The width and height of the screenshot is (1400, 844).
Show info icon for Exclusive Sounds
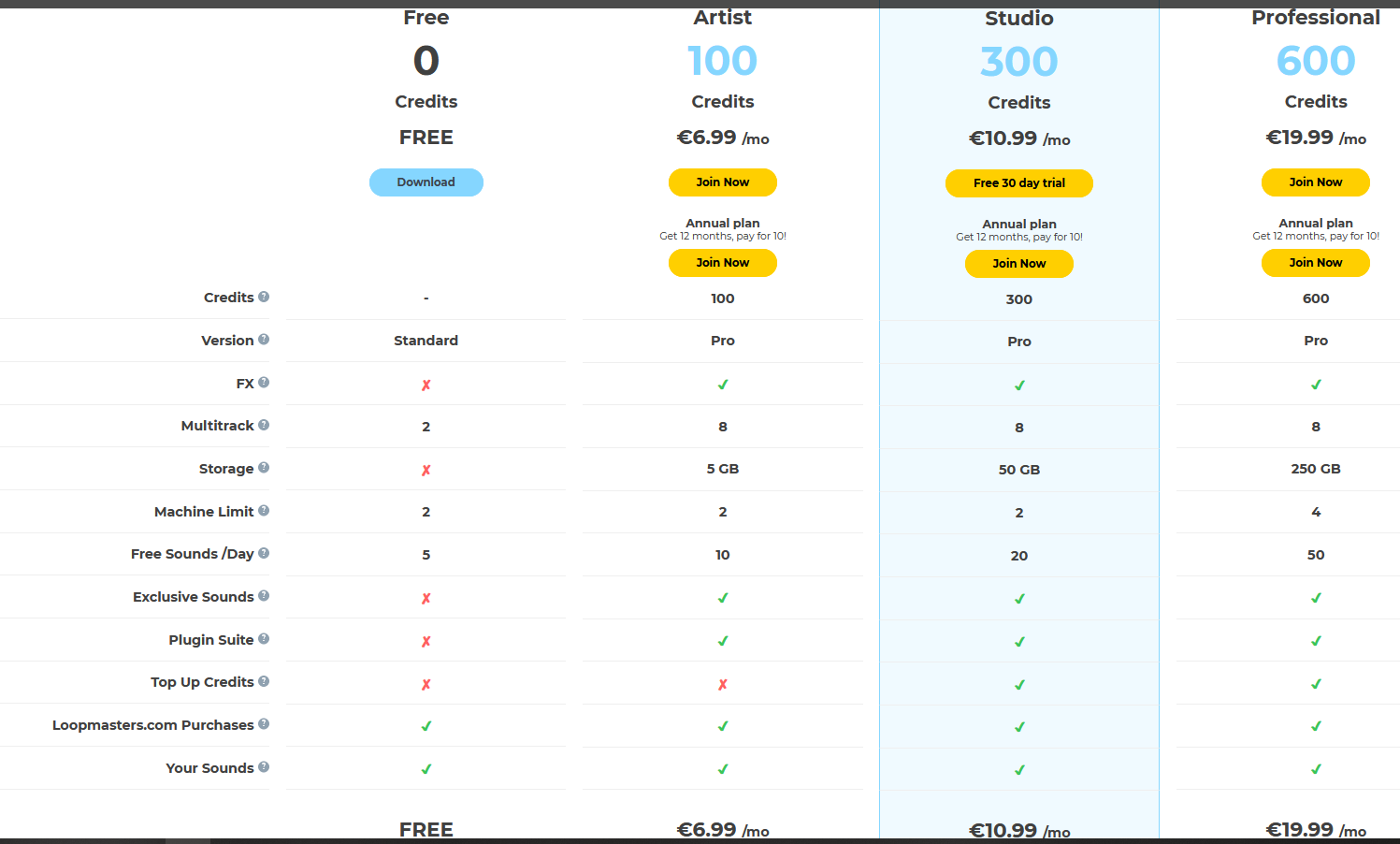[264, 596]
